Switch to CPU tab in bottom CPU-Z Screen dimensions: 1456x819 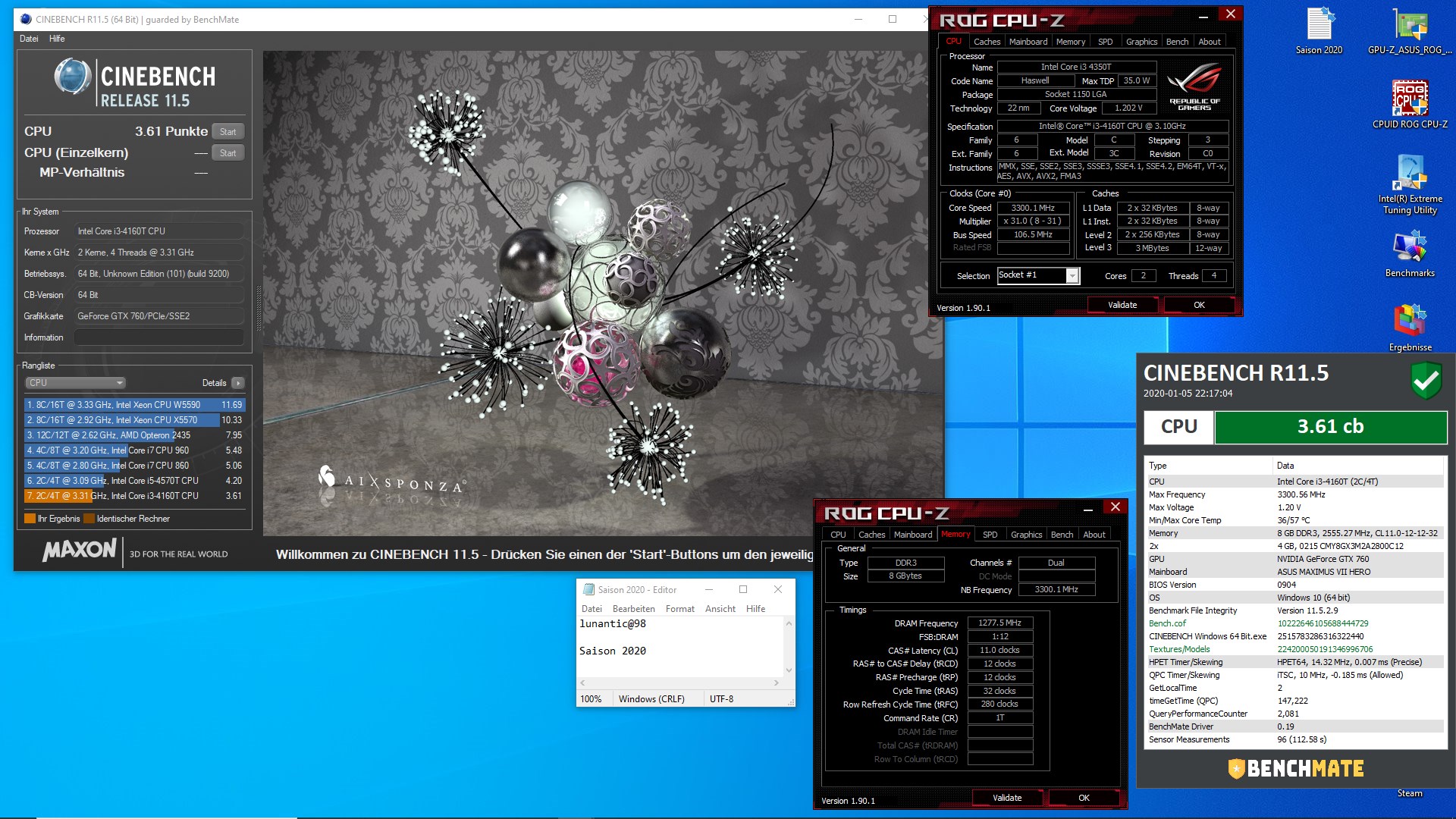(x=838, y=535)
